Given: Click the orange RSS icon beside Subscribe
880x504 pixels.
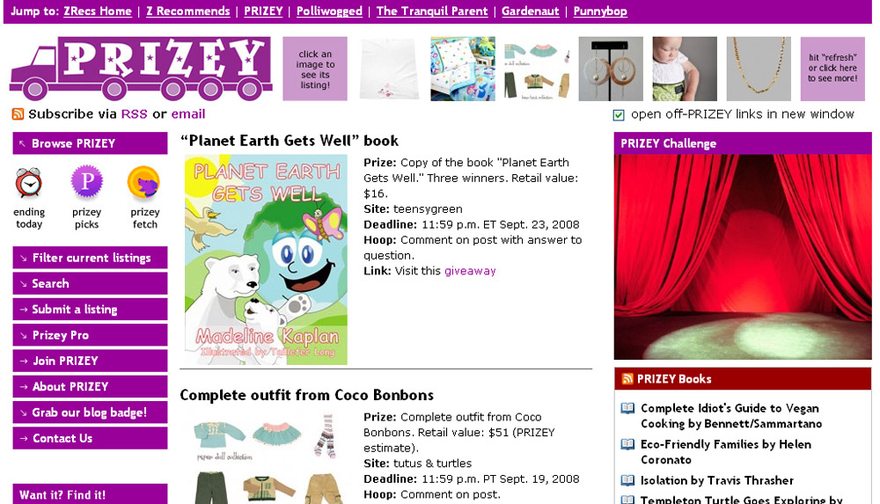Looking at the screenshot, I should 18,114.
